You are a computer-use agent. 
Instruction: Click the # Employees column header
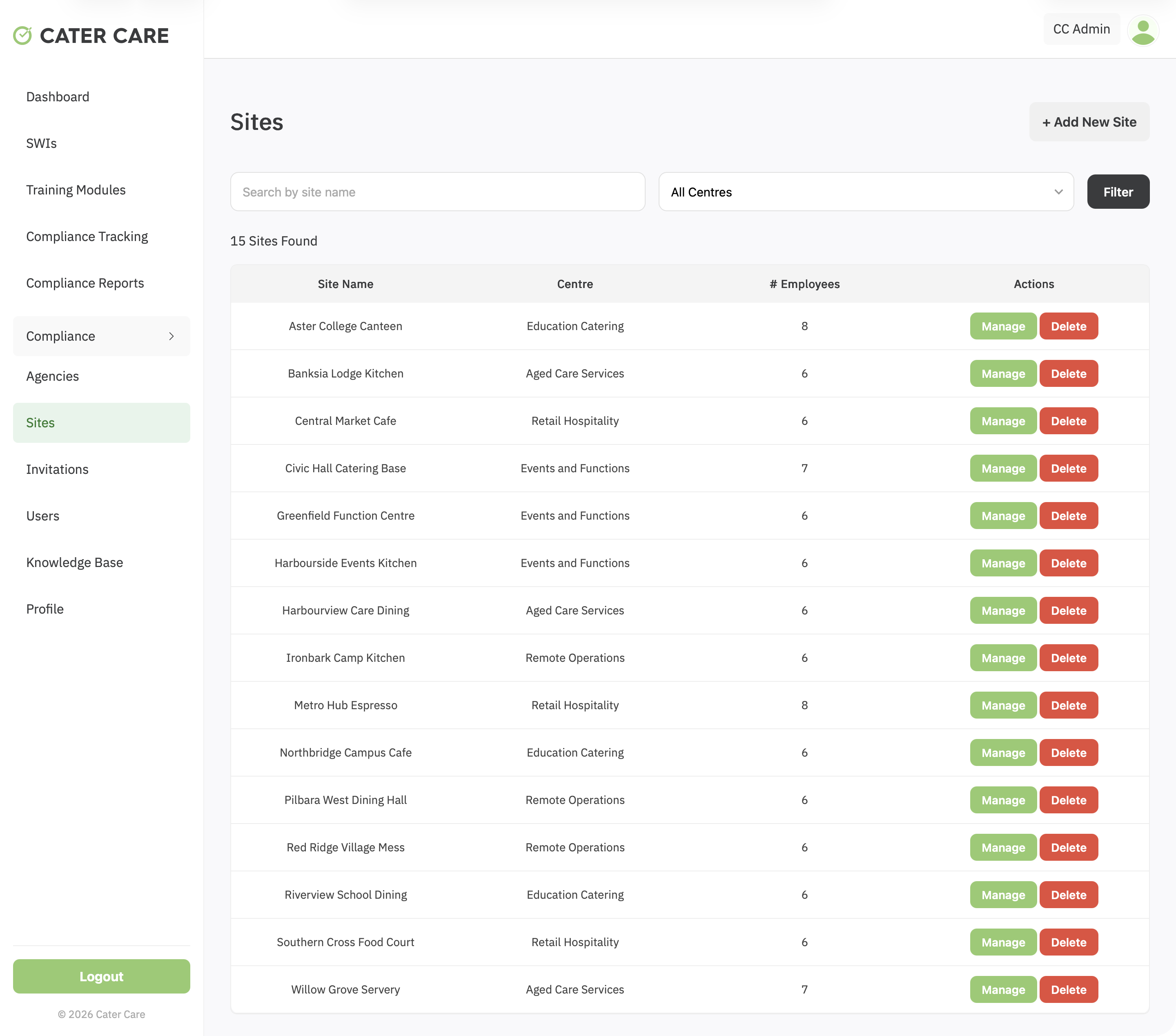pos(804,284)
